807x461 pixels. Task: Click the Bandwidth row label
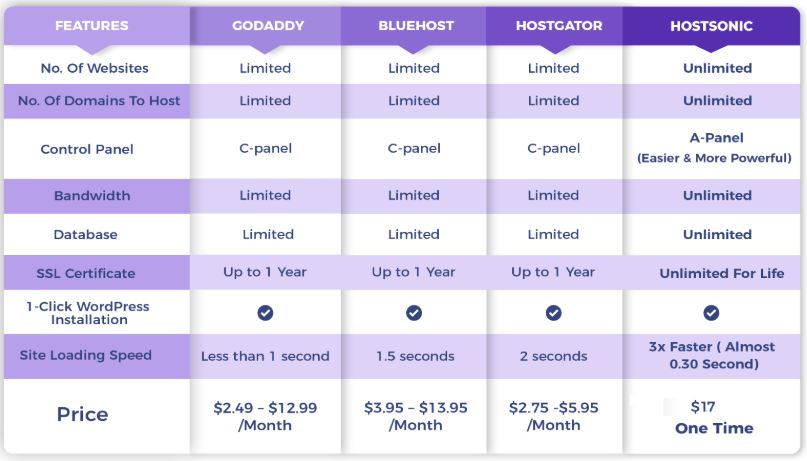click(x=92, y=196)
